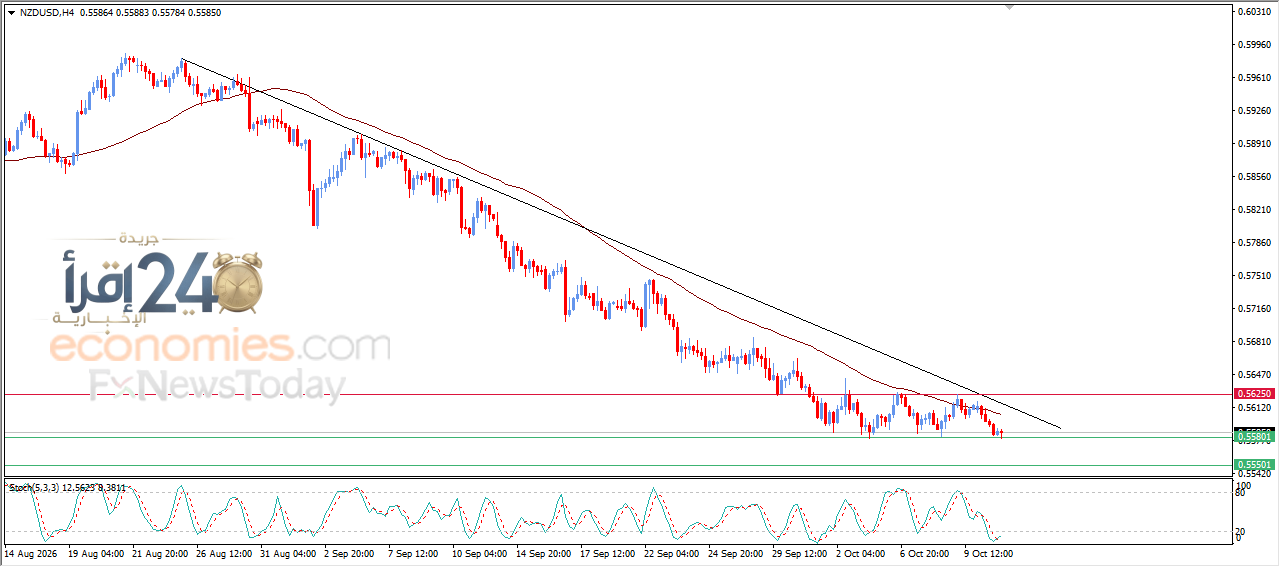Click the 19 Aug 04:00 time label
This screenshot has height=567, width=1280.
pos(96,552)
